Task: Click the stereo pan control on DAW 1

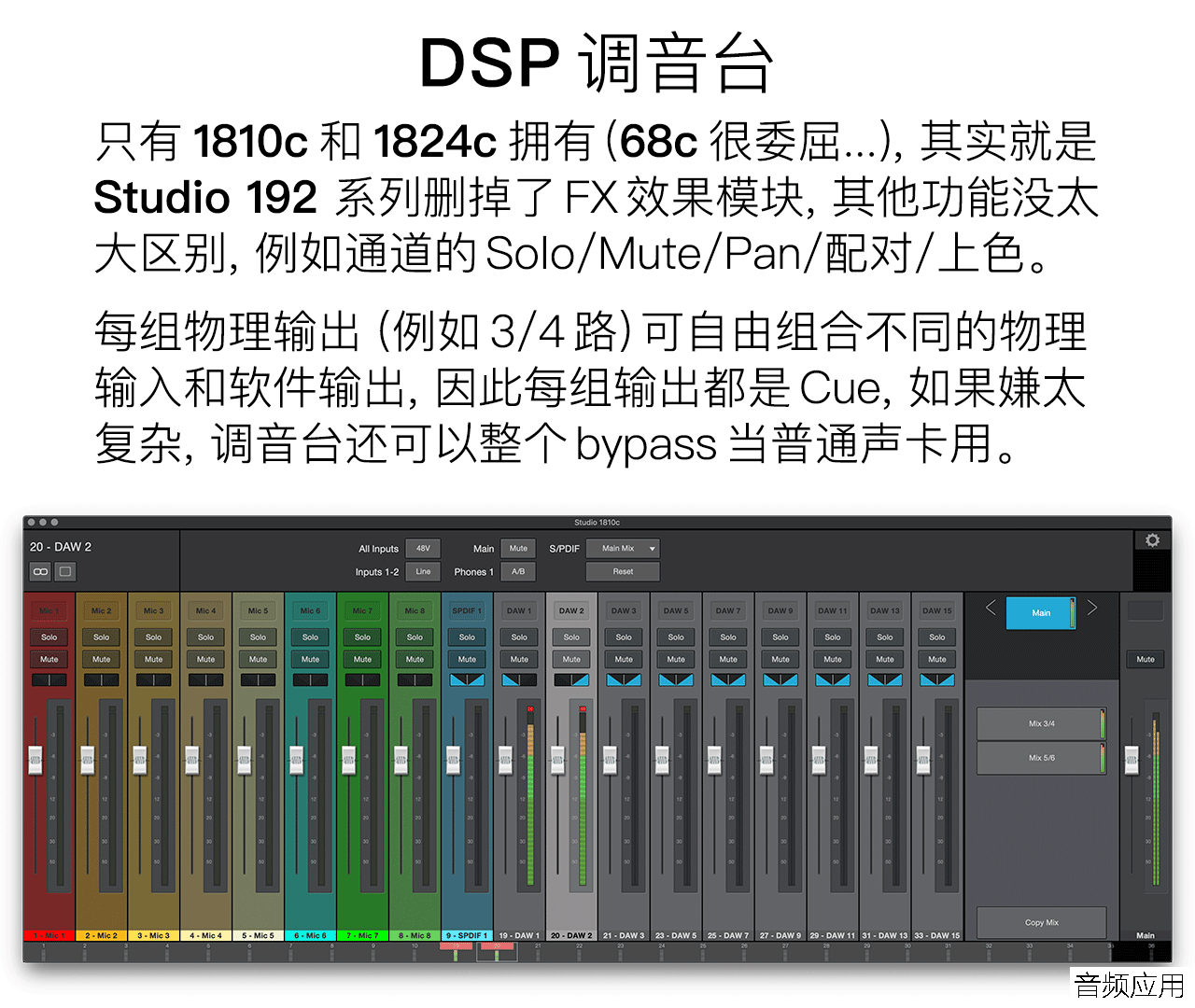Action: (520, 679)
